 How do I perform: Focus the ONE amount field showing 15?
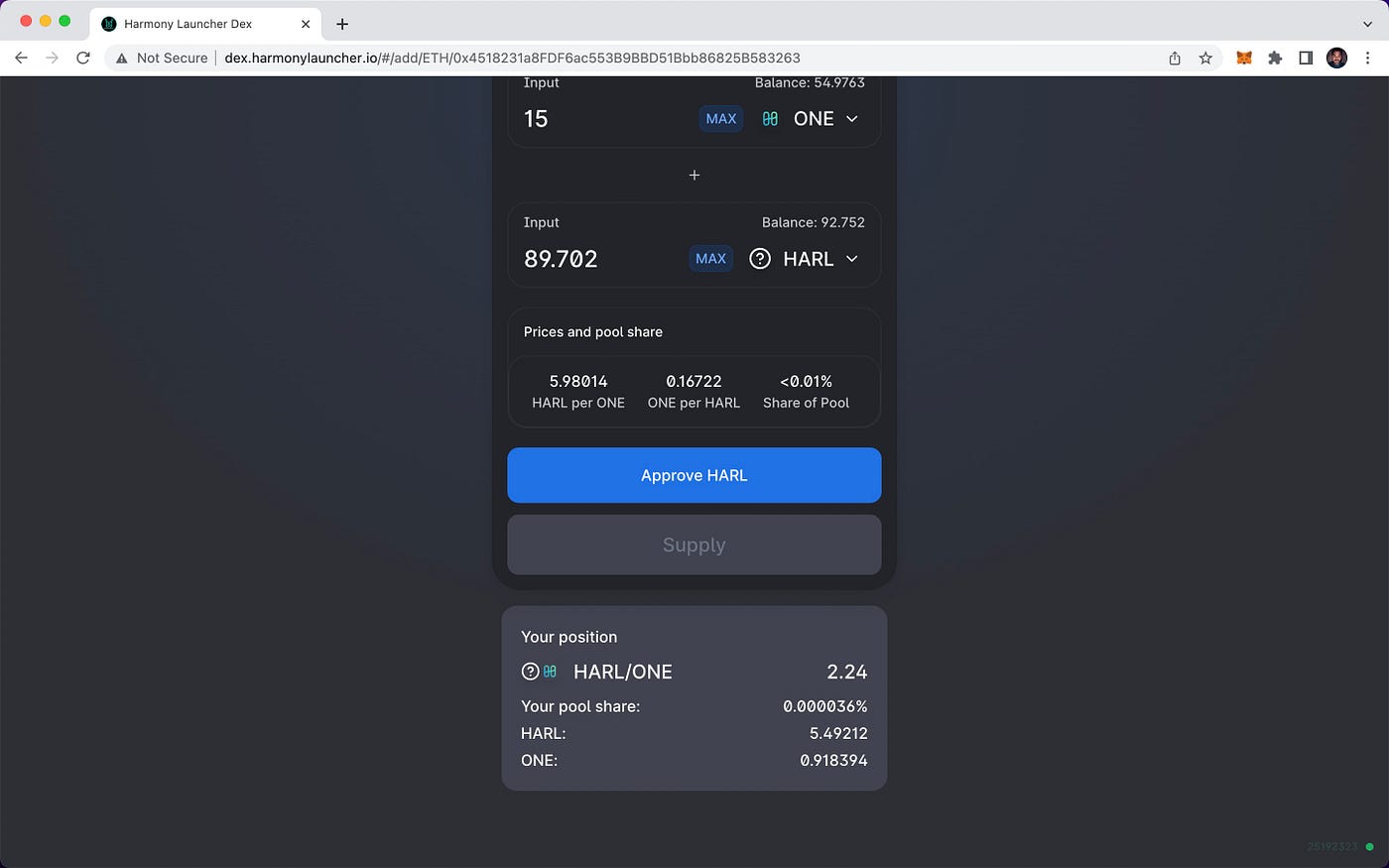tap(605, 119)
